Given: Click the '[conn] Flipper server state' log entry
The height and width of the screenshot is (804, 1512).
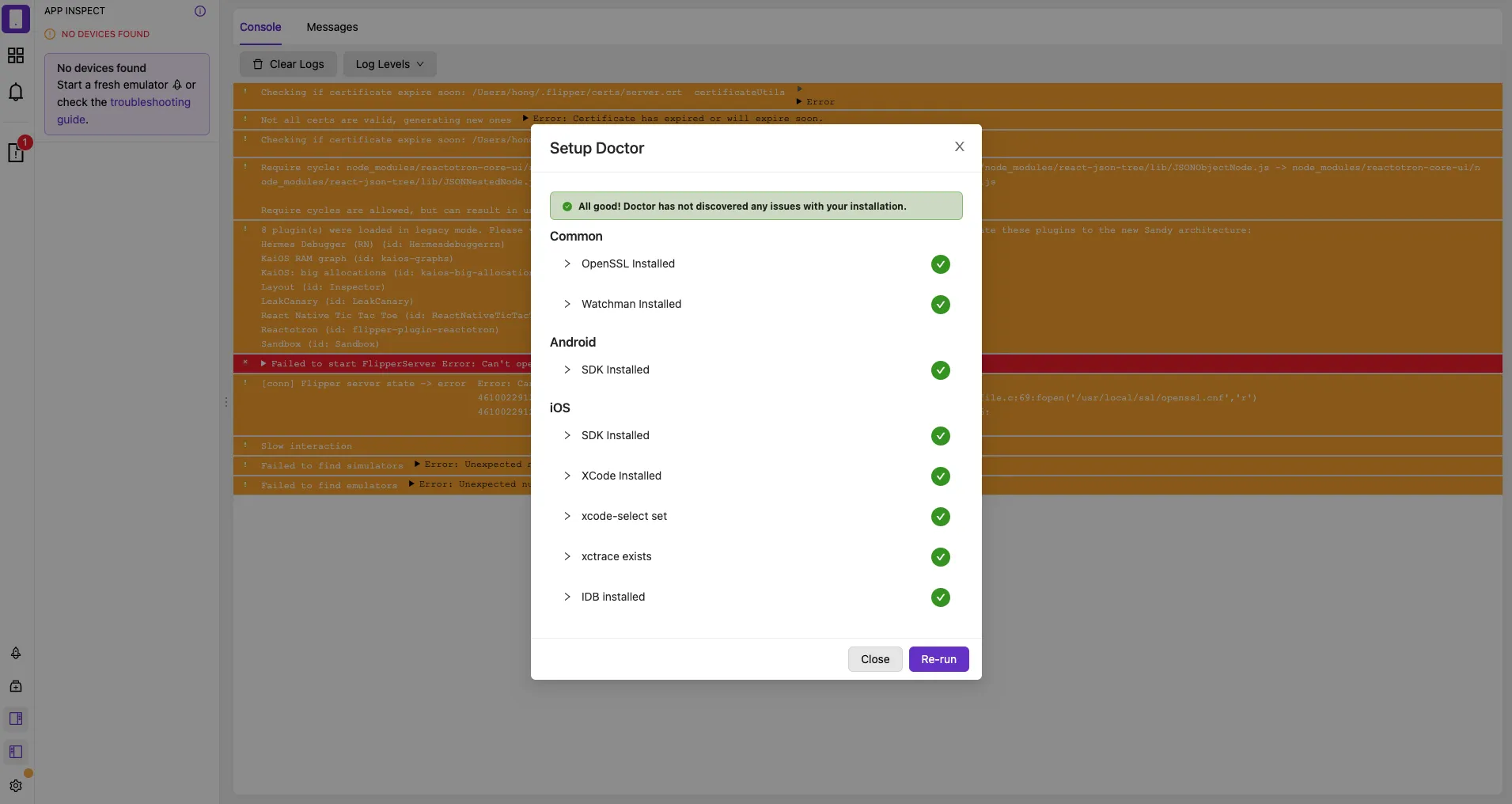Looking at the screenshot, I should point(364,384).
